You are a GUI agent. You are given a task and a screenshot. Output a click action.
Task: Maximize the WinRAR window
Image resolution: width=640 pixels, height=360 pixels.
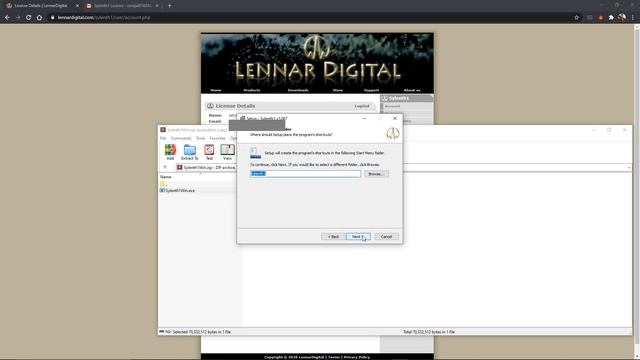(x=609, y=130)
